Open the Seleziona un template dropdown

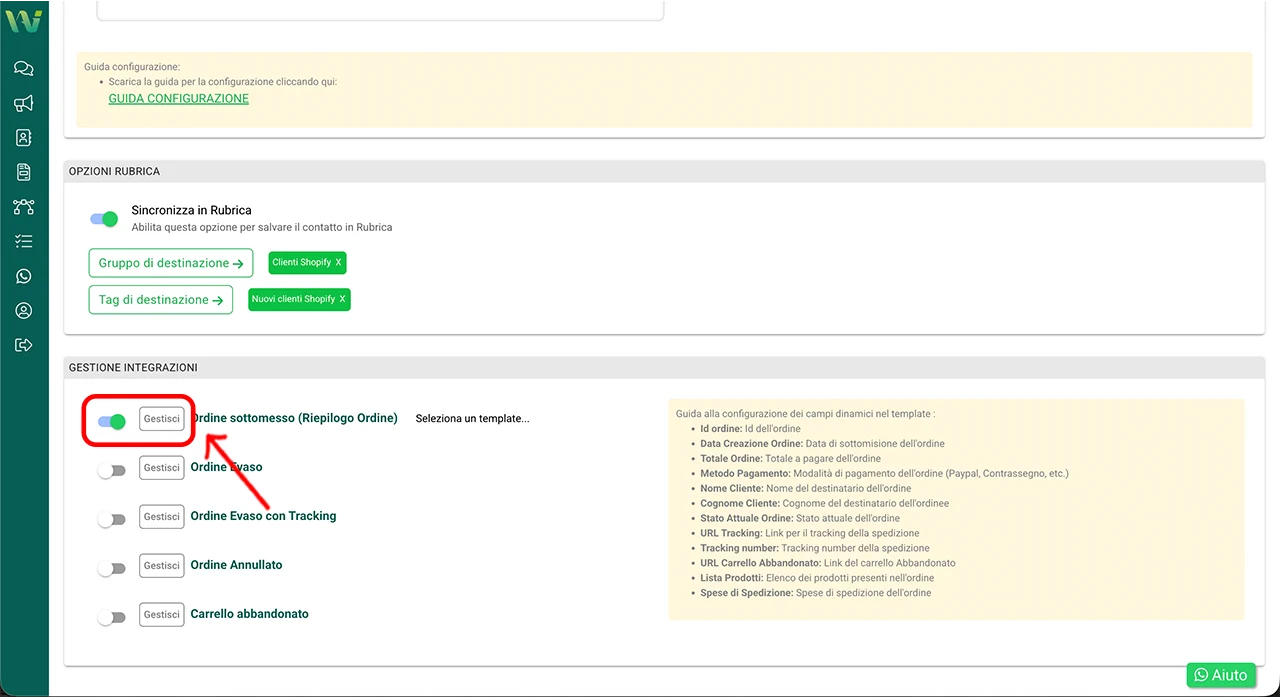pos(472,419)
